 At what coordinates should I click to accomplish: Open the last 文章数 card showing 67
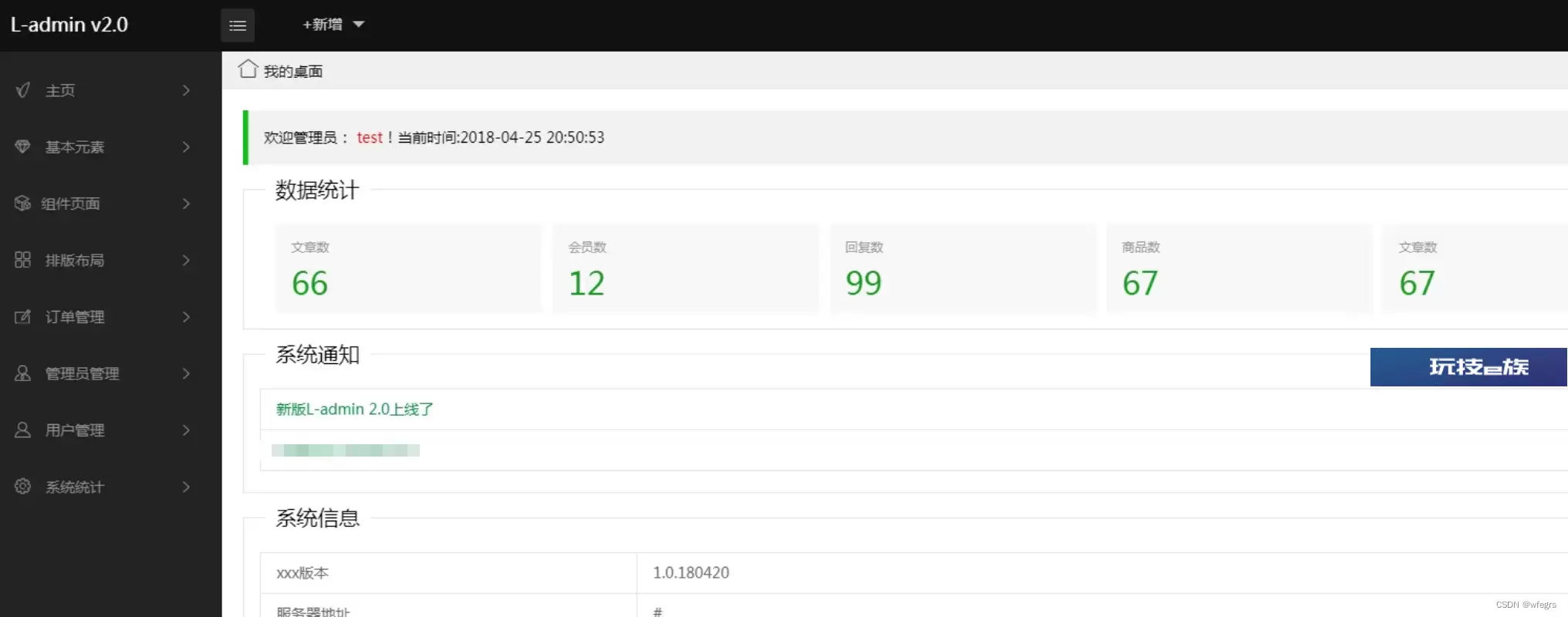click(x=1475, y=268)
